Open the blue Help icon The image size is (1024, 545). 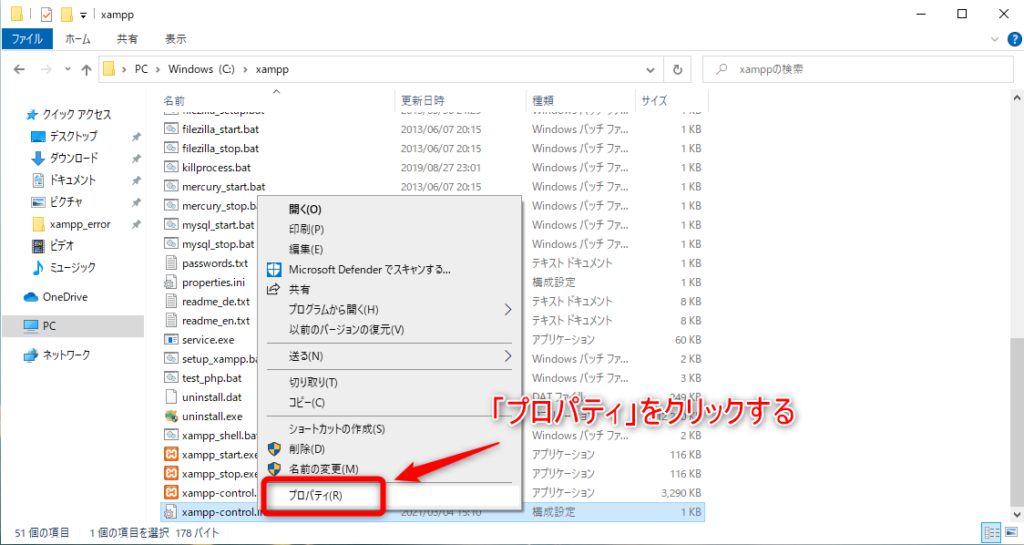(1015, 39)
